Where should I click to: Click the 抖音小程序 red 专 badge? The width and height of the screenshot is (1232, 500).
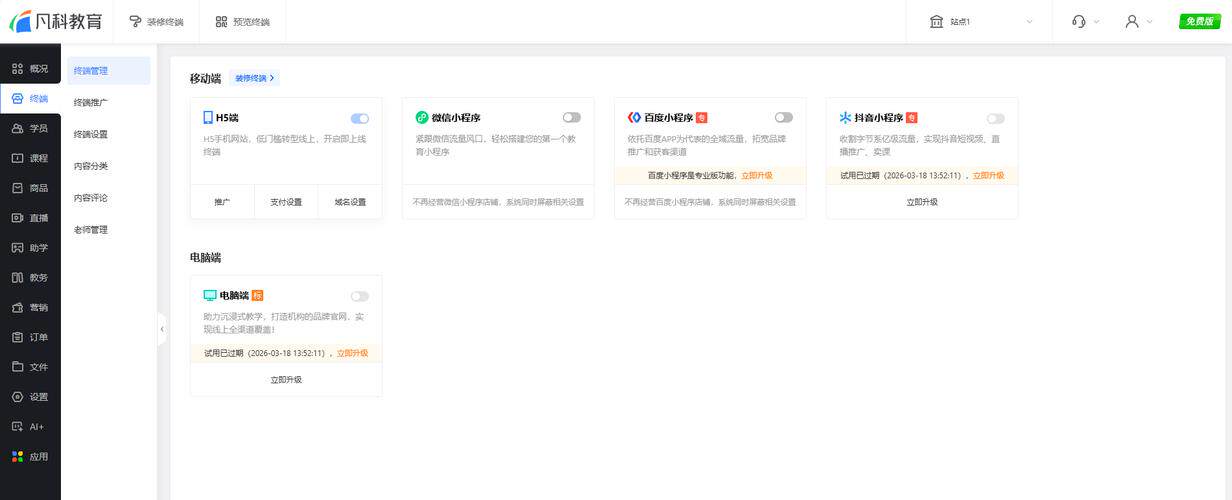[x=911, y=117]
